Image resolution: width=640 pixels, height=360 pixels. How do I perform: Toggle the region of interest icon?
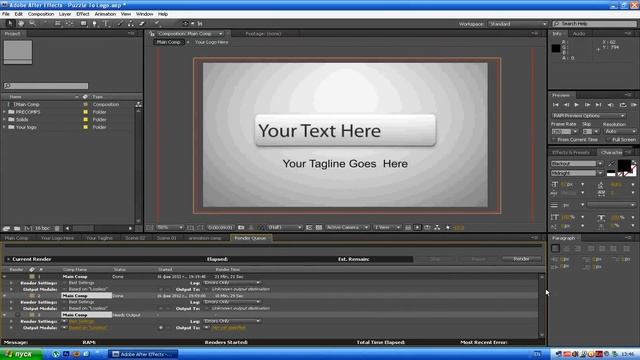pos(309,227)
